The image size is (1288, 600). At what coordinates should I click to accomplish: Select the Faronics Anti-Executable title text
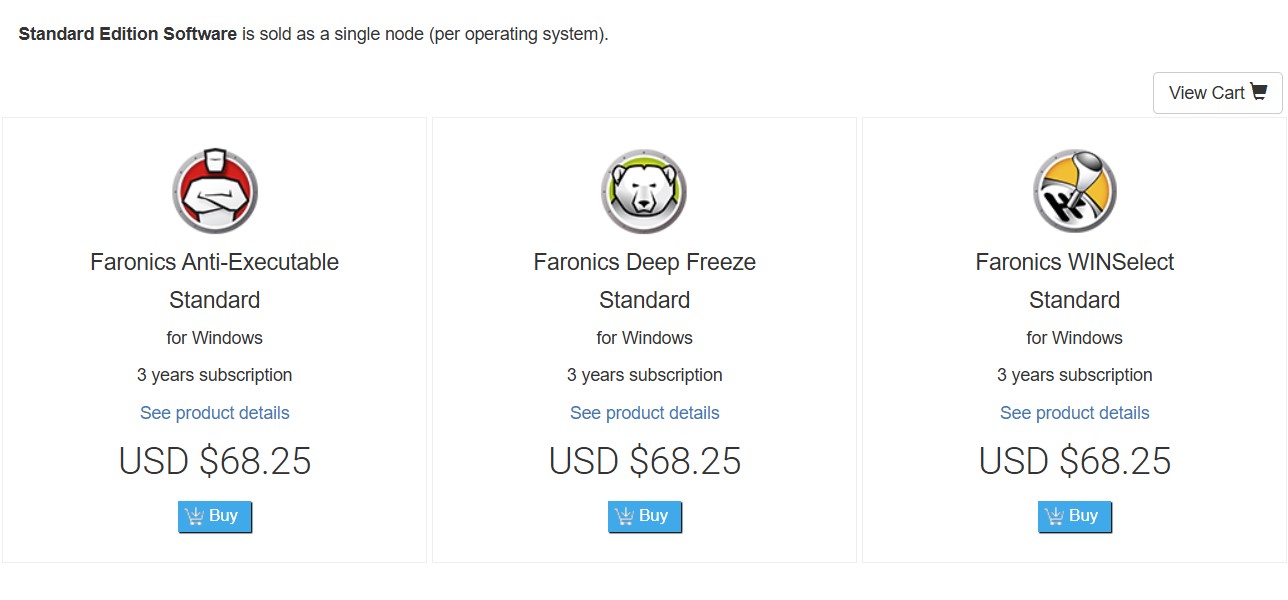[215, 262]
